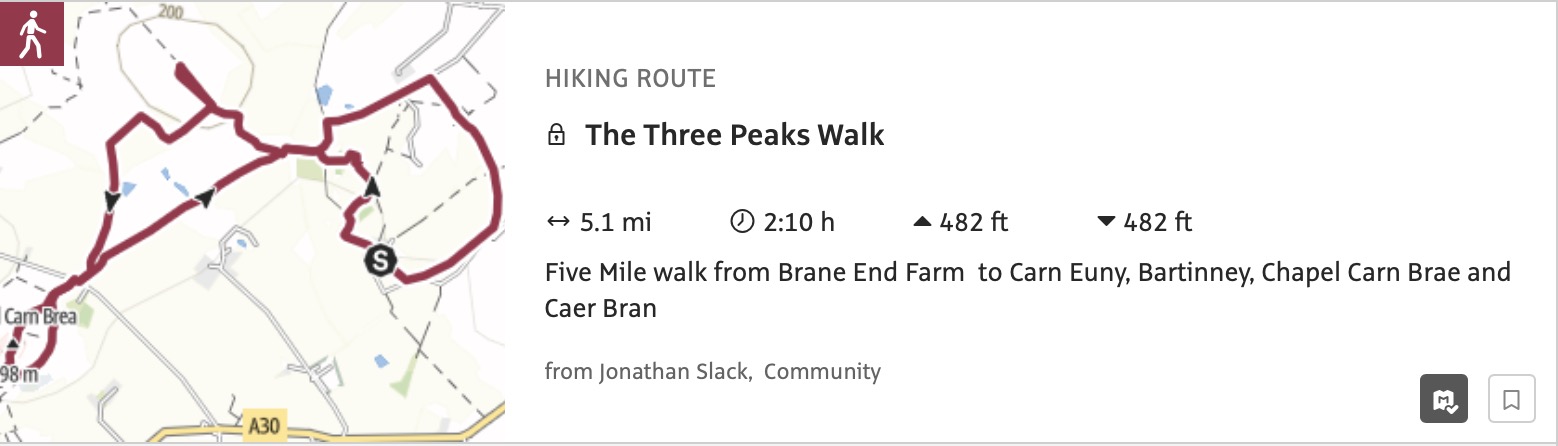The height and width of the screenshot is (446, 1558).
Task: Click the 2:10 h duration value
Action: [798, 222]
